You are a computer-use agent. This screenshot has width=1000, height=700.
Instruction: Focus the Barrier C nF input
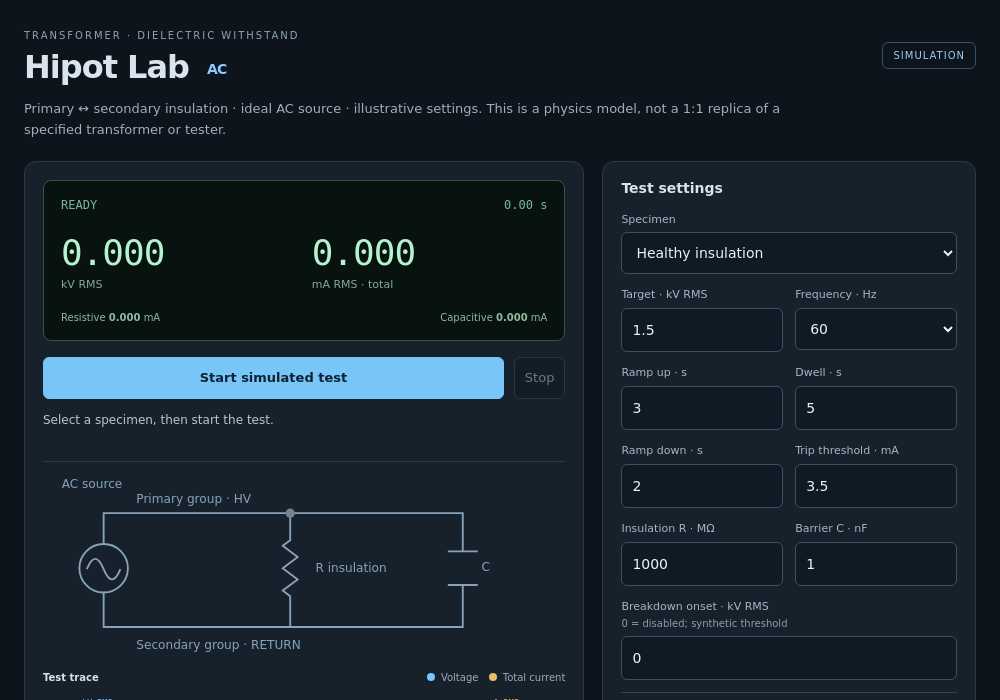pos(876,564)
